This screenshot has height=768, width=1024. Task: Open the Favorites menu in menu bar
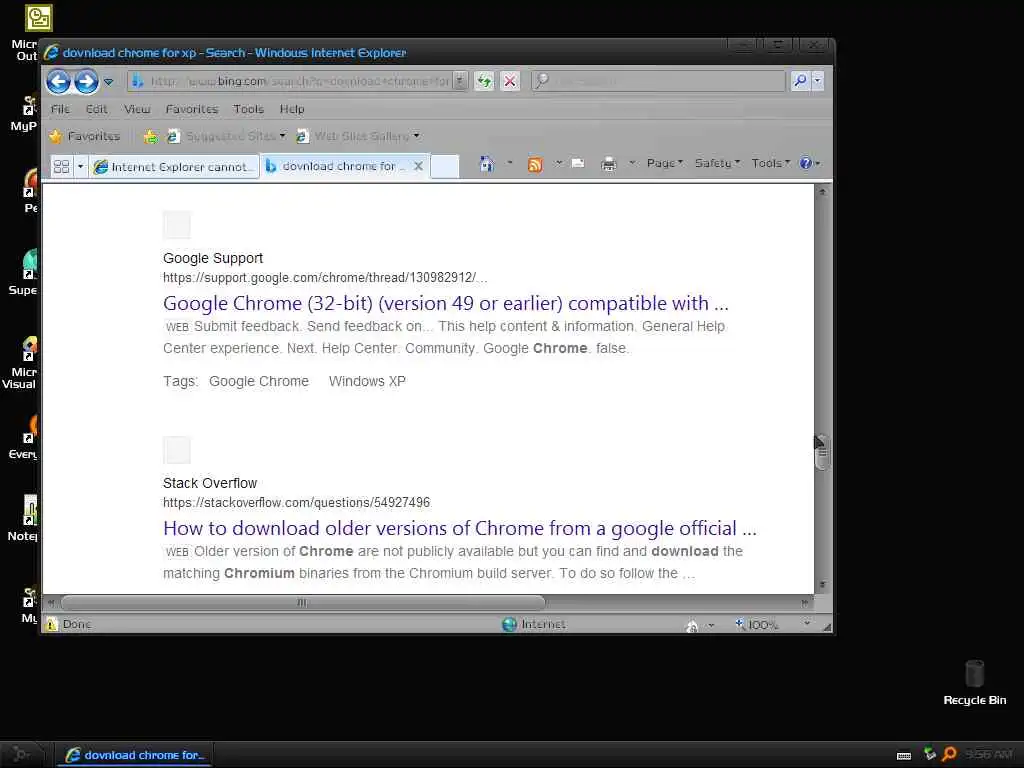(x=191, y=109)
